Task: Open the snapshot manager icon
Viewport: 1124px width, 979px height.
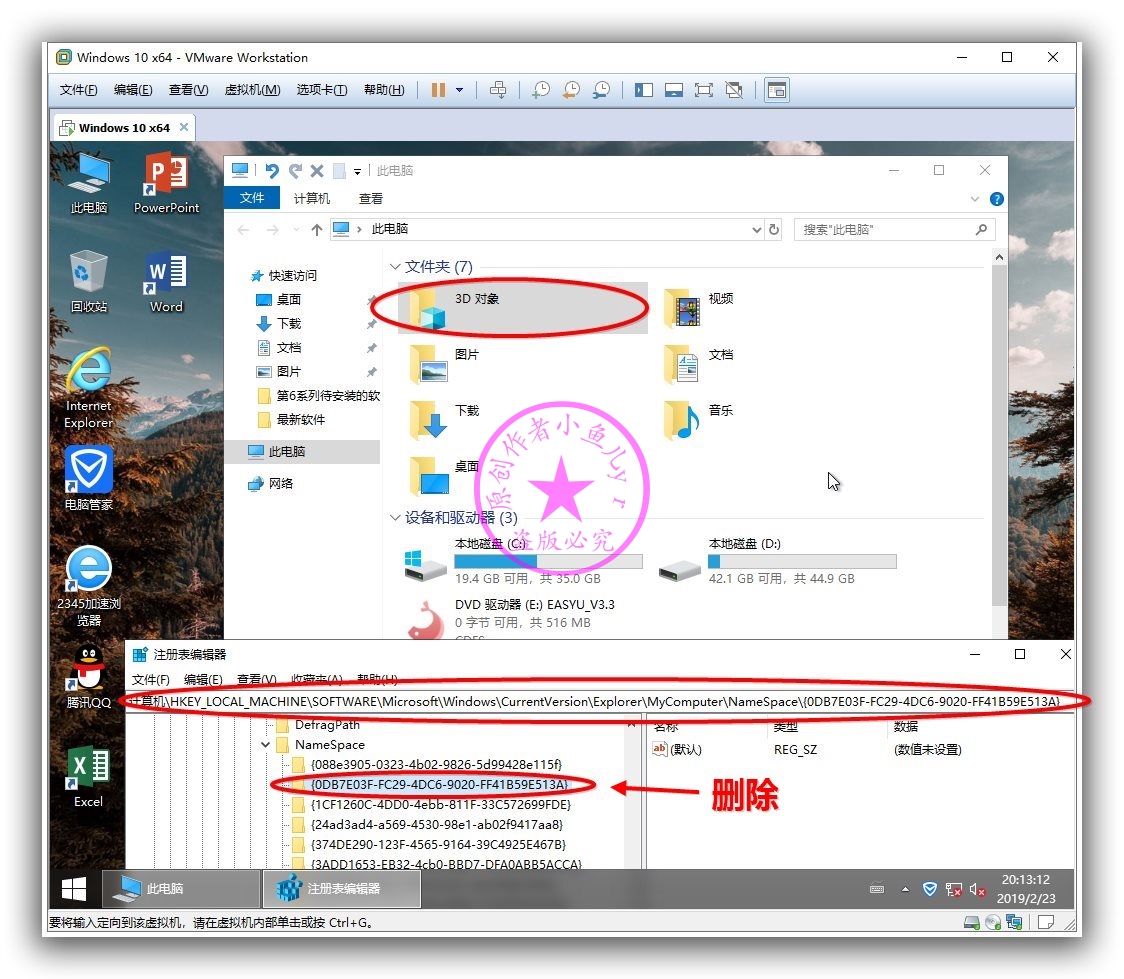Action: (x=601, y=90)
